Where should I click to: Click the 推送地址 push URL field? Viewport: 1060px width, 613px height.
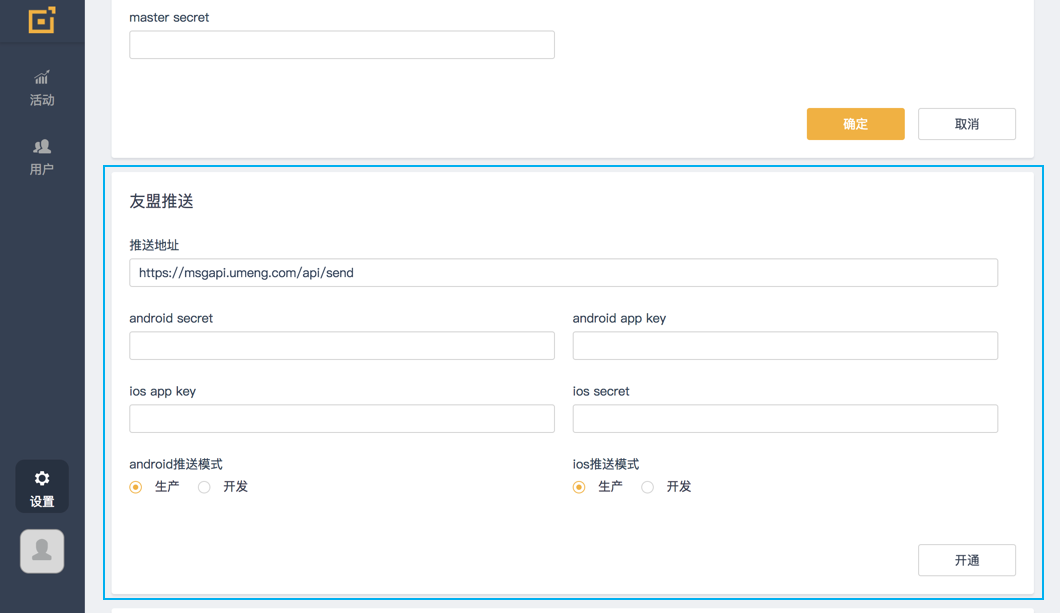coord(563,272)
